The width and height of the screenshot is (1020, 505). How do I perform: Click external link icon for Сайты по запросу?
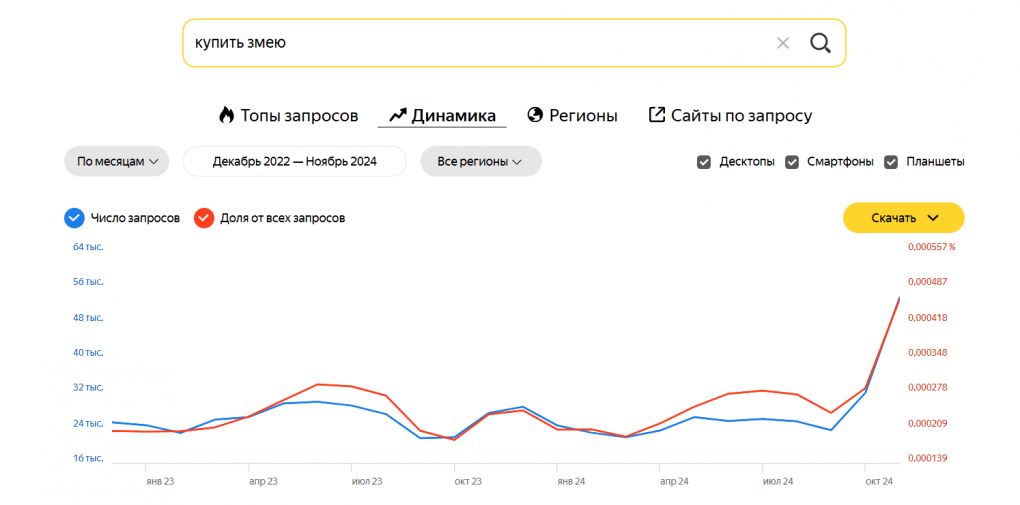pyautogui.click(x=657, y=115)
